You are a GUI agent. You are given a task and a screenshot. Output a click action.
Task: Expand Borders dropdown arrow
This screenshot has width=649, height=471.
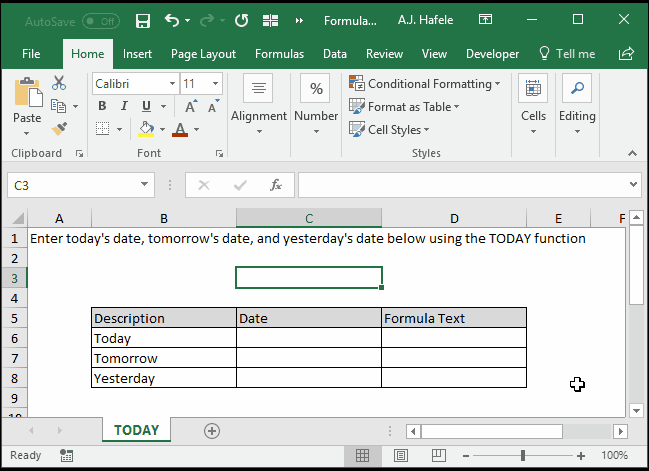pos(120,129)
